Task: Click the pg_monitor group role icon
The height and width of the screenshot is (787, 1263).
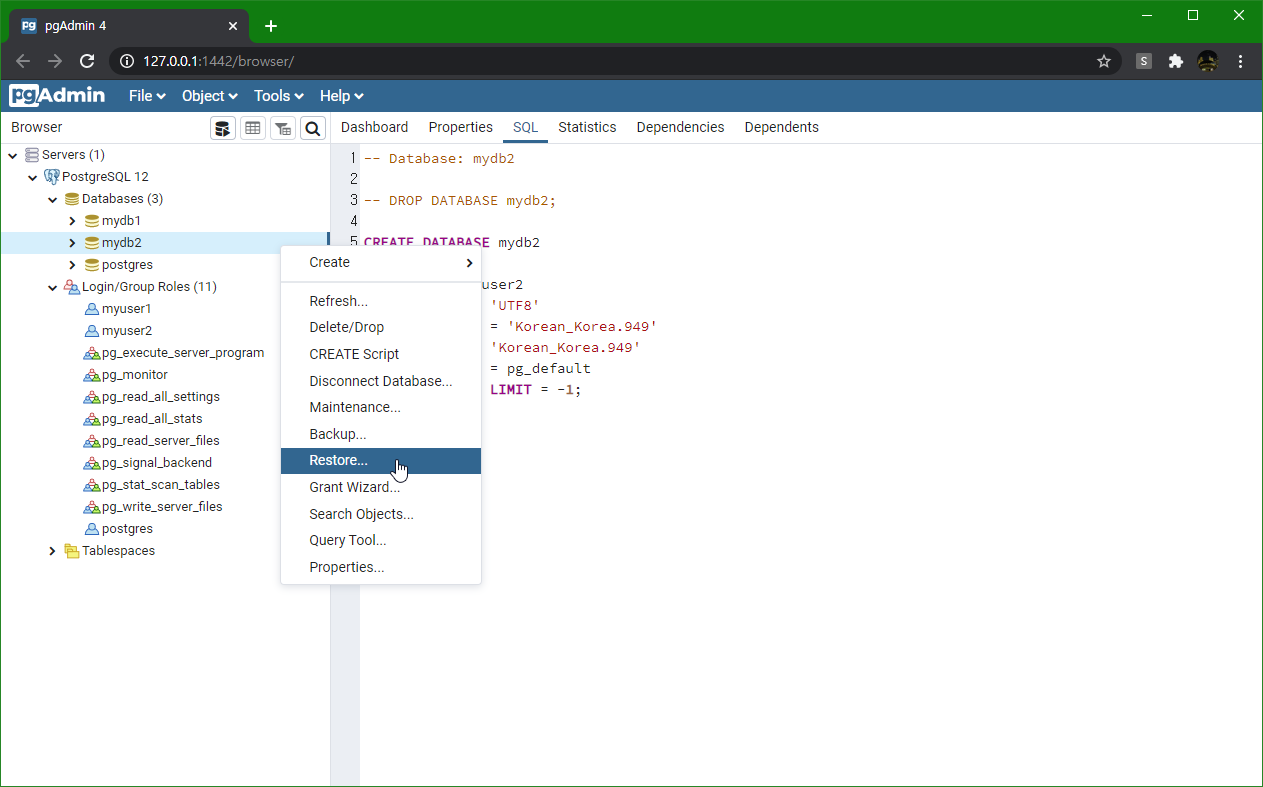Action: (x=92, y=375)
